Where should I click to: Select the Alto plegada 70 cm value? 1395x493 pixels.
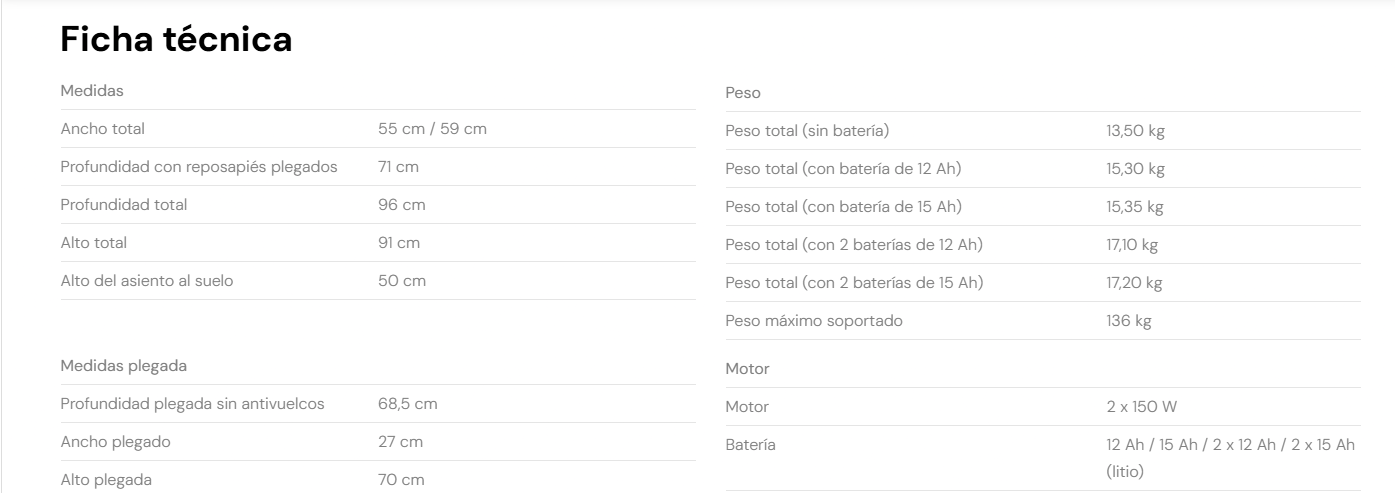point(401,480)
